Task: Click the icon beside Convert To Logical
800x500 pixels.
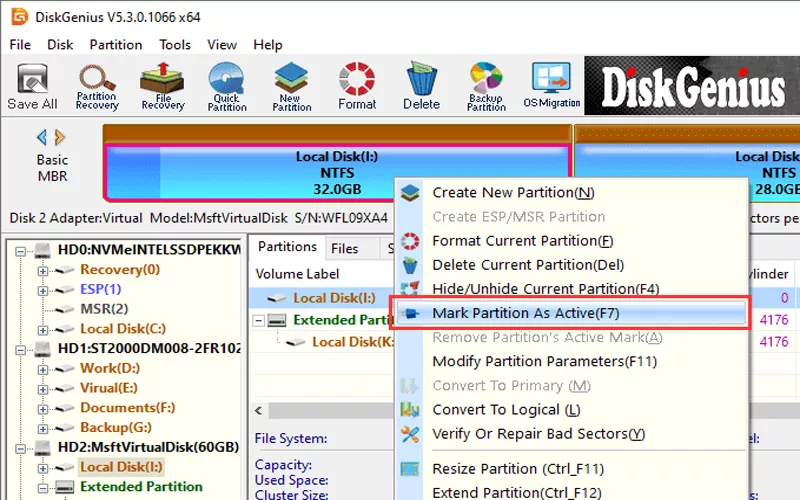Action: [410, 410]
